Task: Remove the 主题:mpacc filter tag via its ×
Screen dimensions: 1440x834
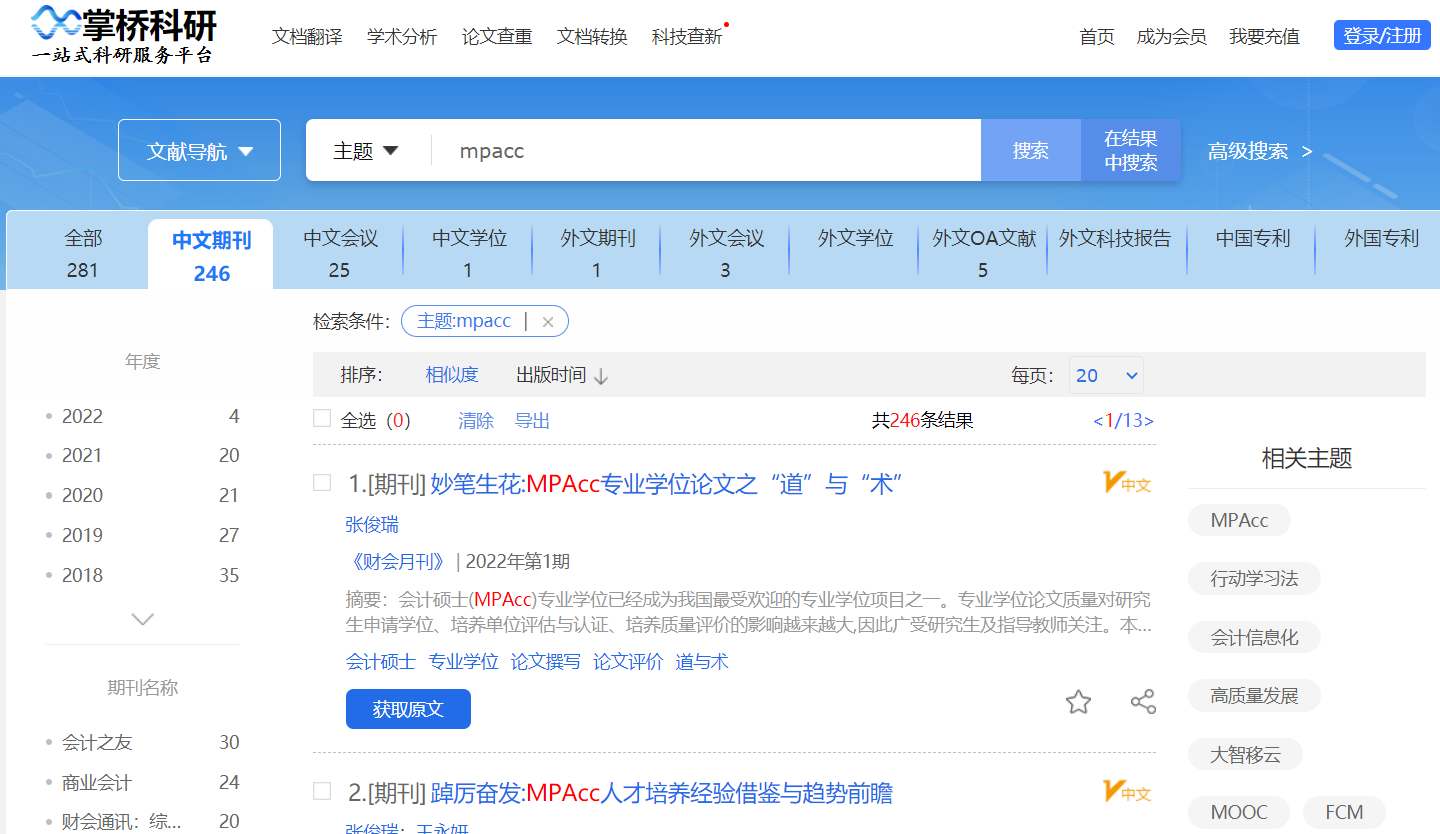Action: (548, 320)
